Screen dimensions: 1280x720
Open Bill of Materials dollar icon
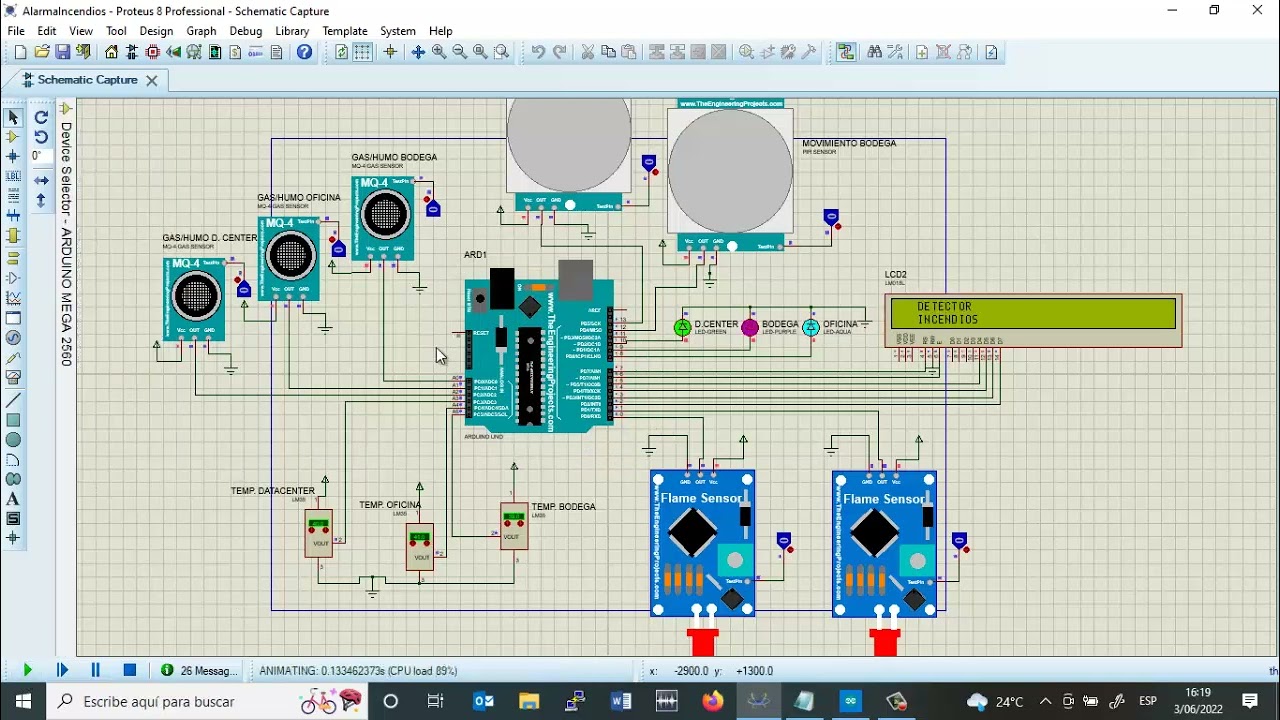pos(235,52)
